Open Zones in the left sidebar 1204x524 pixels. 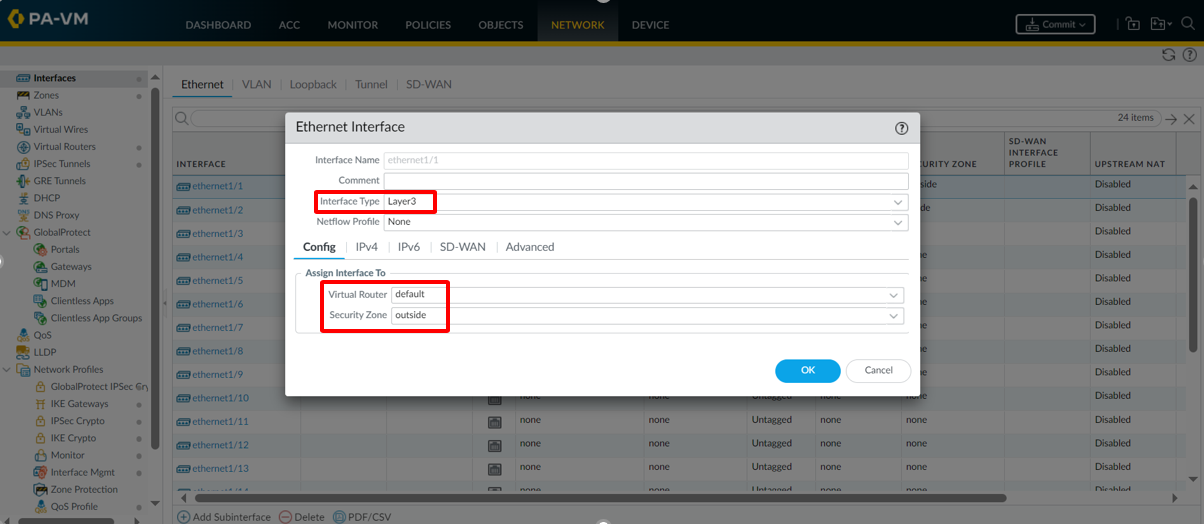[46, 95]
